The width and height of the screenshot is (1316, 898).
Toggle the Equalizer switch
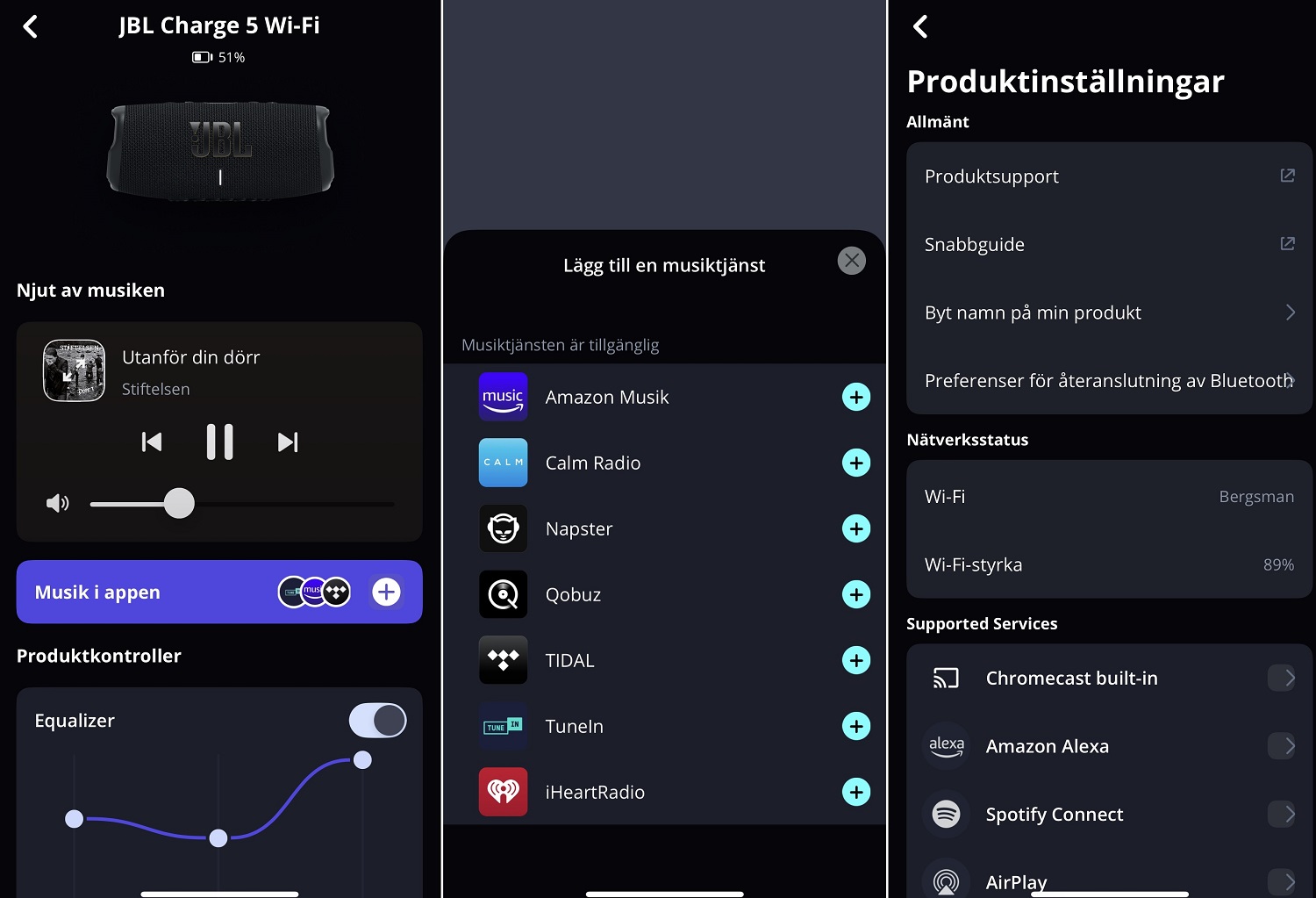[x=377, y=721]
